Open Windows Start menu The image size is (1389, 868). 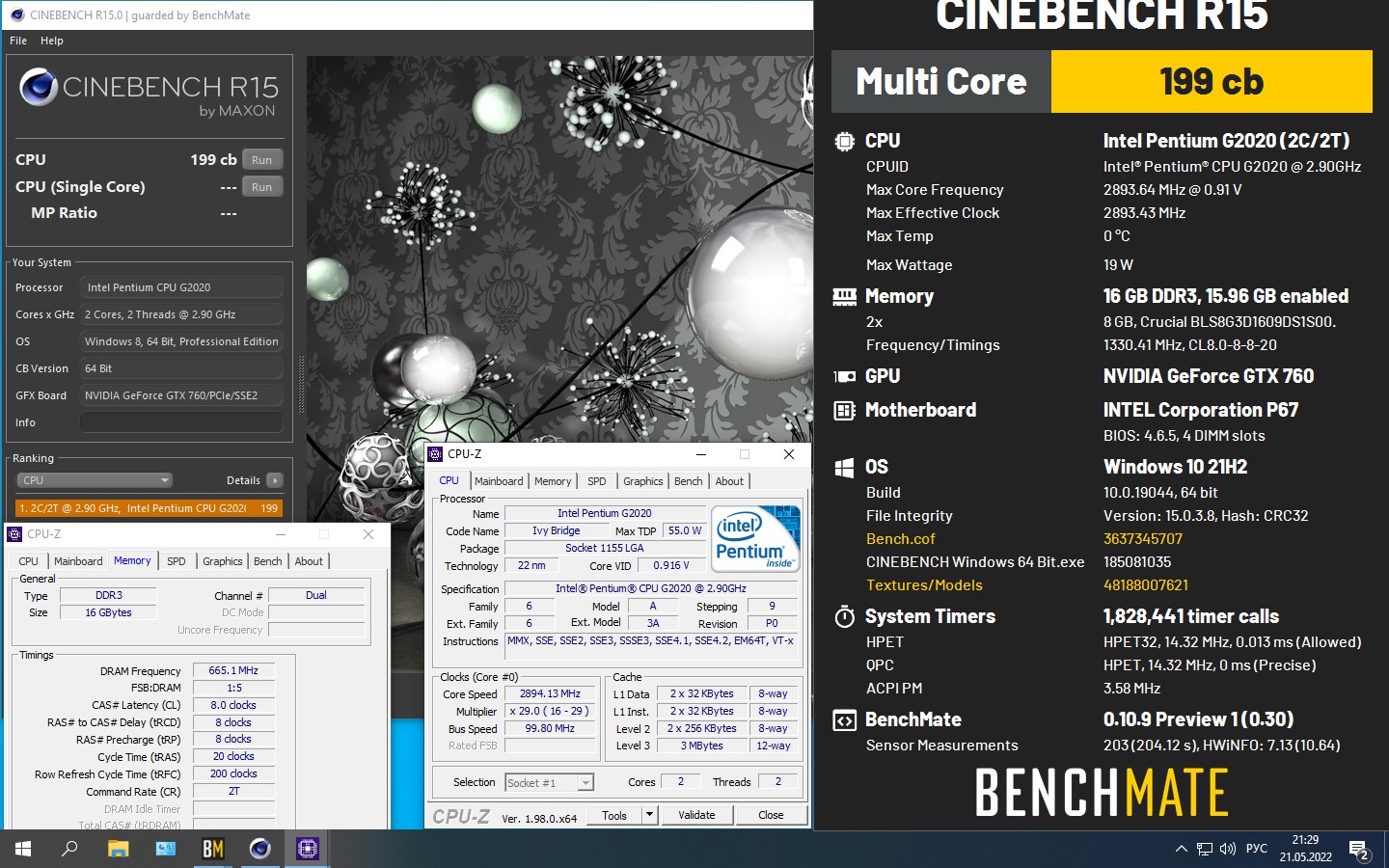click(23, 849)
